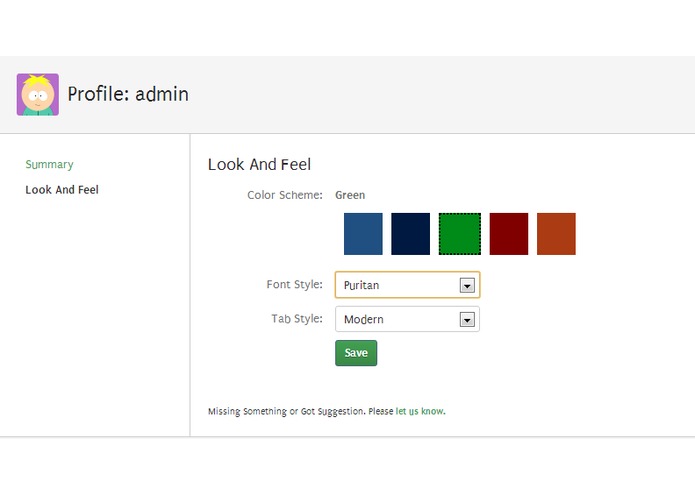The image size is (695, 494).
Task: Open the Summary section in sidebar
Action: (49, 164)
